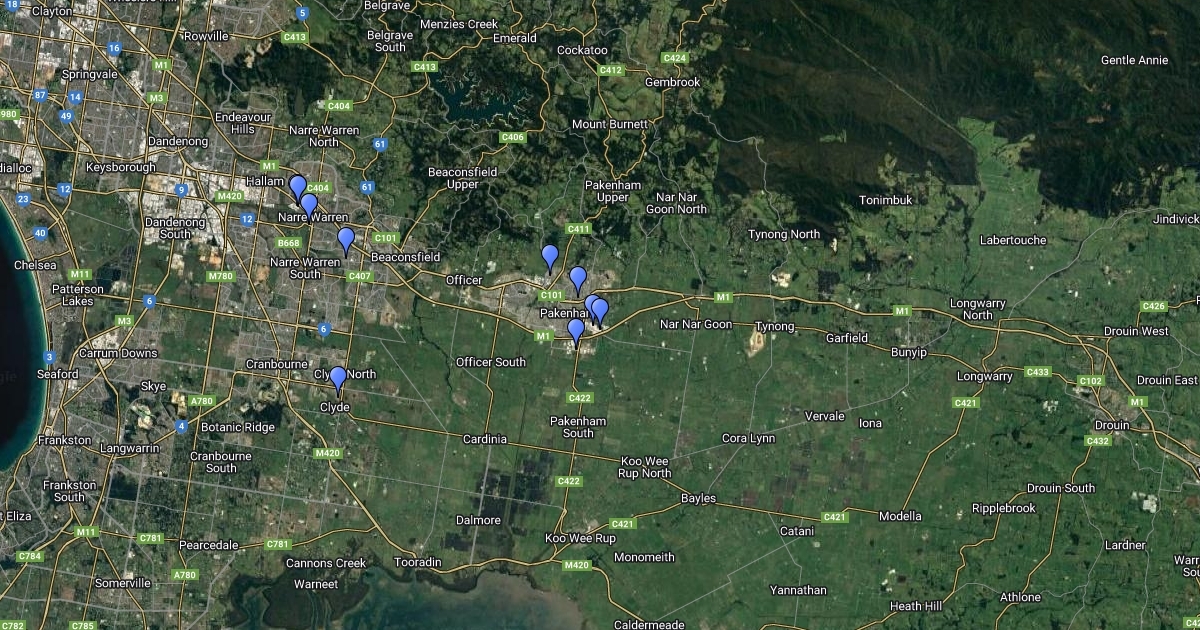This screenshot has height=630, width=1200.
Task: Select the marker just above Narre Warren label
Action: pos(309,205)
